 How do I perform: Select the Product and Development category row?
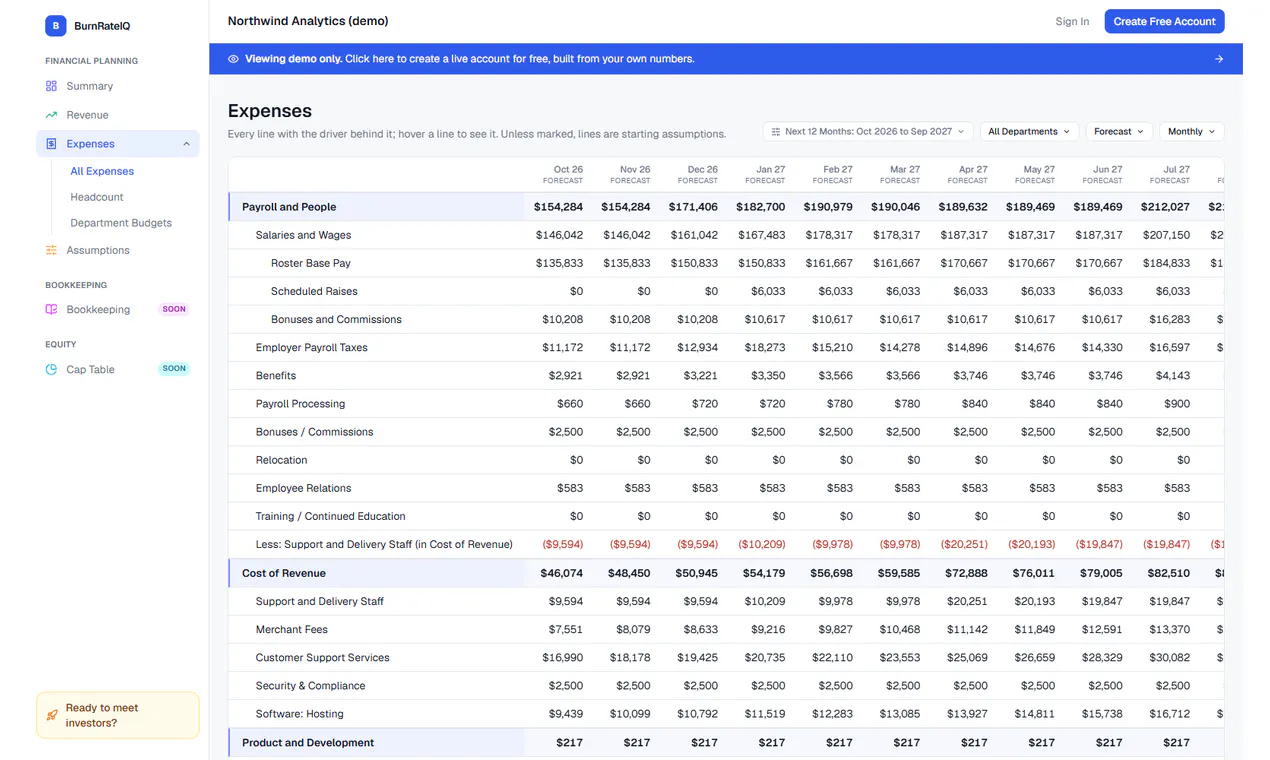725,743
